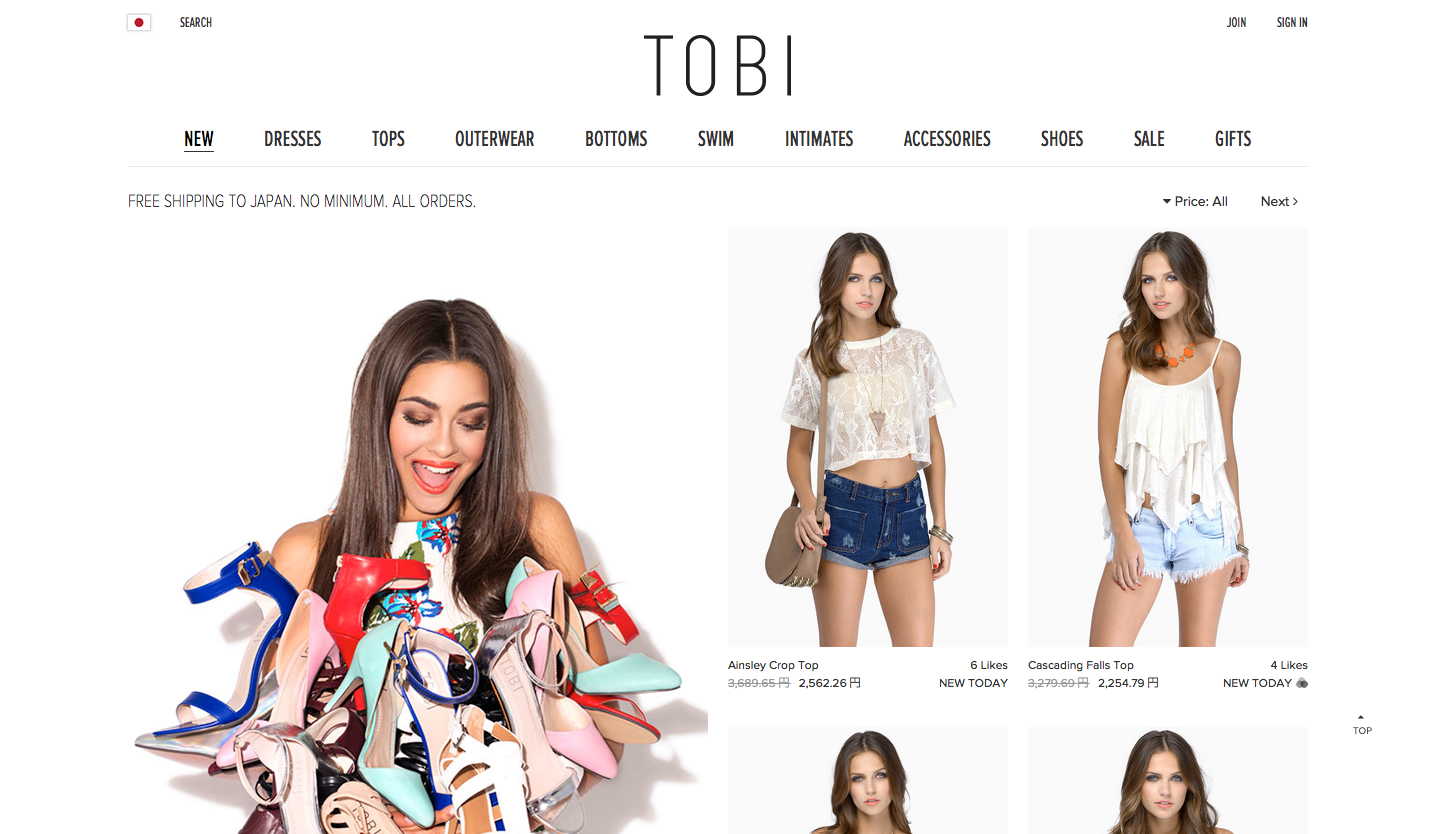Image resolution: width=1438 pixels, height=834 pixels.
Task: Open the SEARCH link
Action: coord(196,22)
